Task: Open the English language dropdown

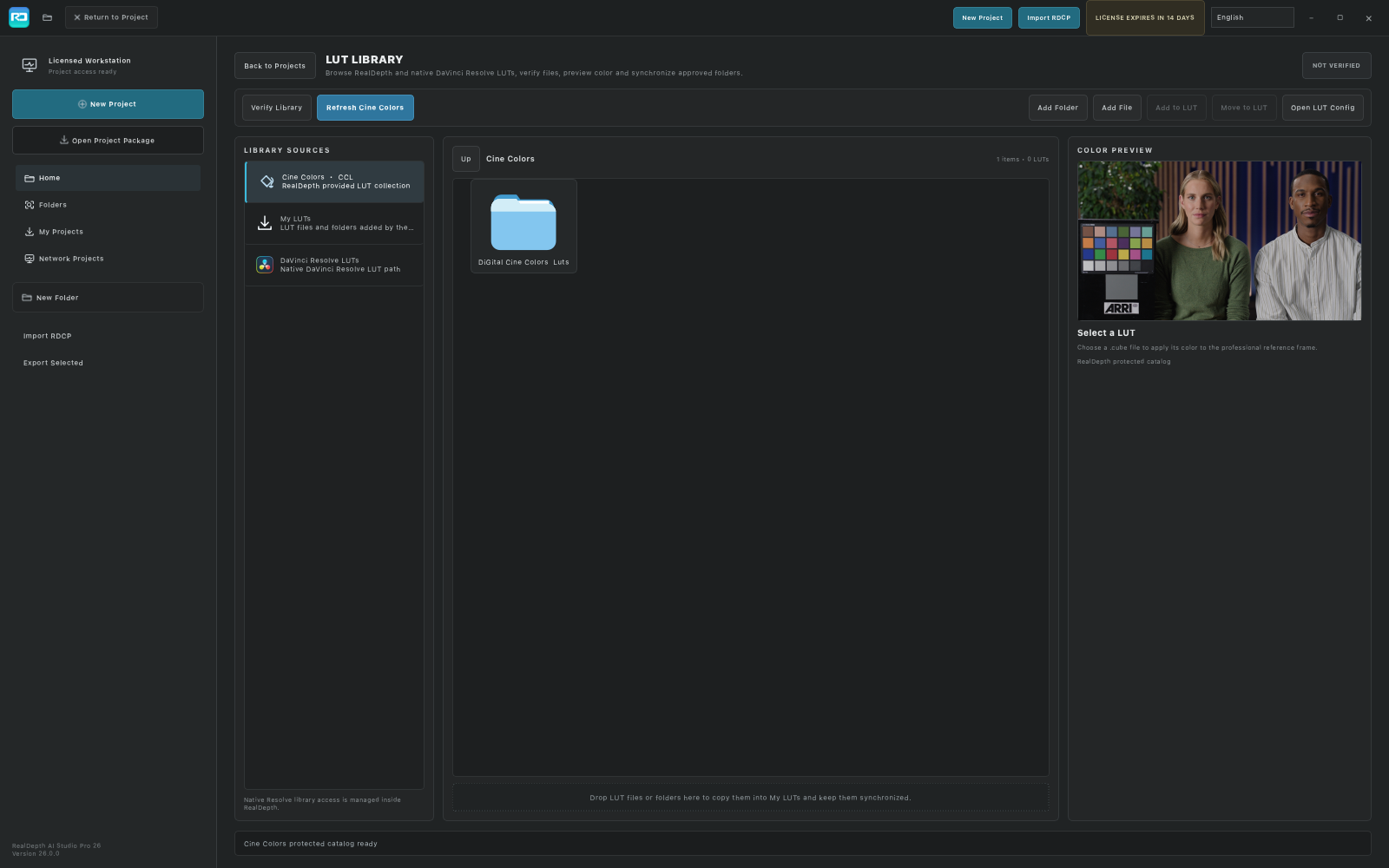Action: click(x=1252, y=17)
